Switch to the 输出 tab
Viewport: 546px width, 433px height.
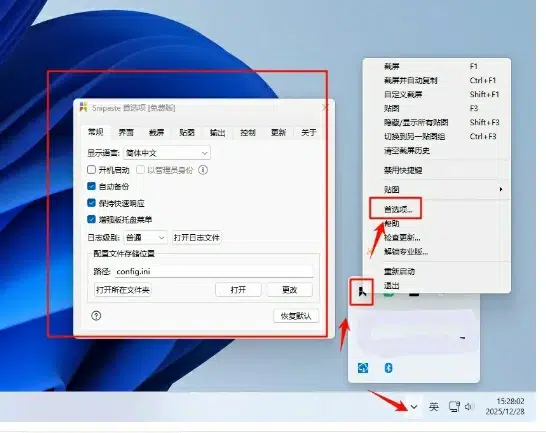click(217, 132)
